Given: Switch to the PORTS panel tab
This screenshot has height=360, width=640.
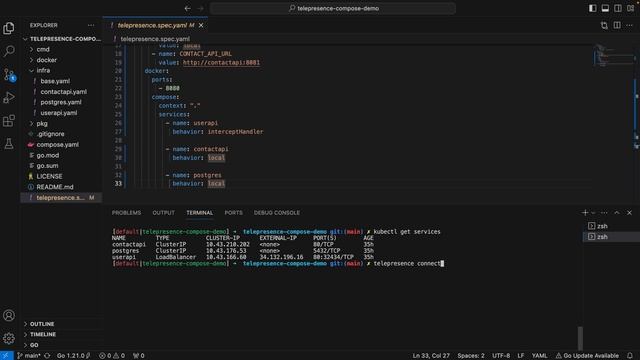Looking at the screenshot, I should (x=233, y=213).
